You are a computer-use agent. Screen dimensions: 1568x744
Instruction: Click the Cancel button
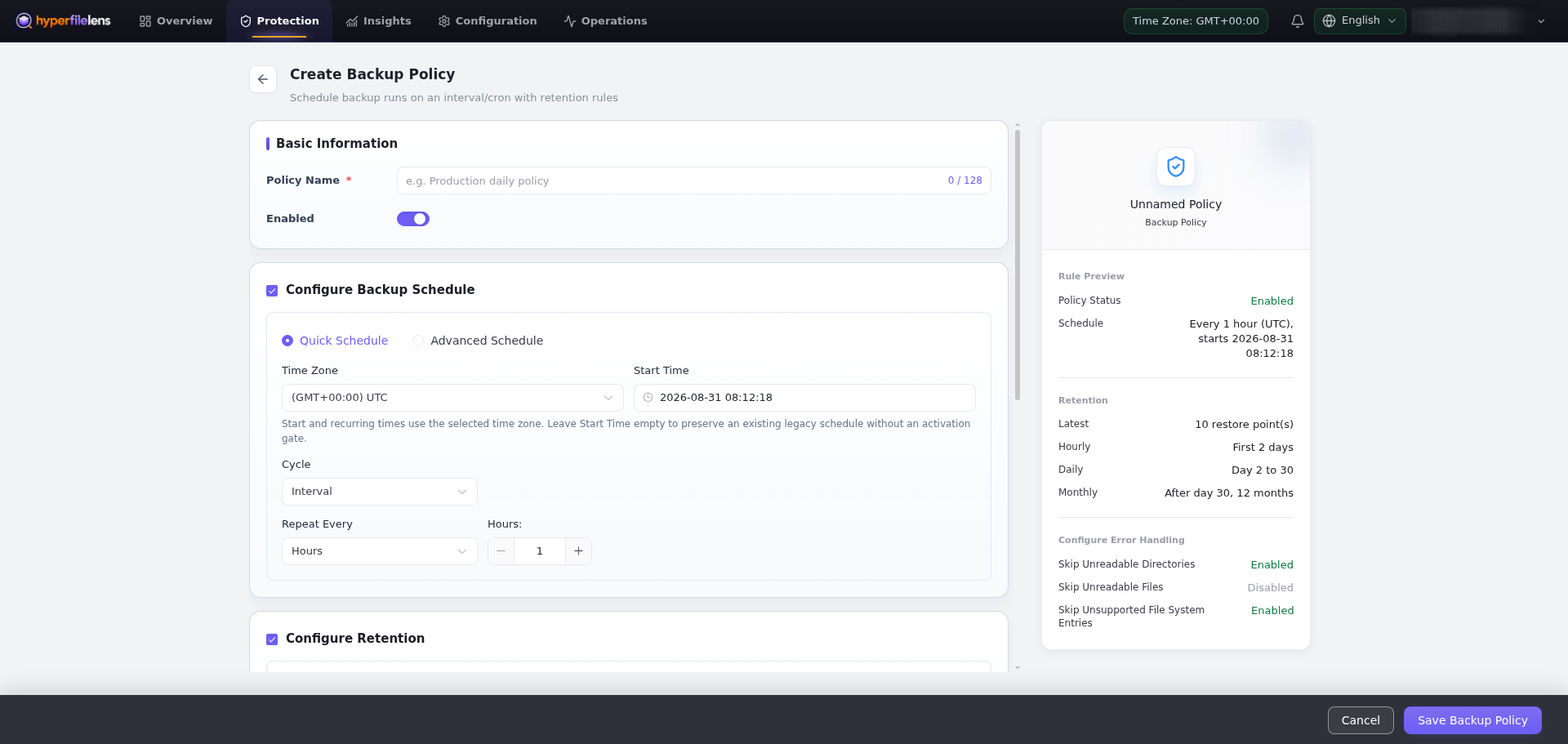pos(1361,720)
